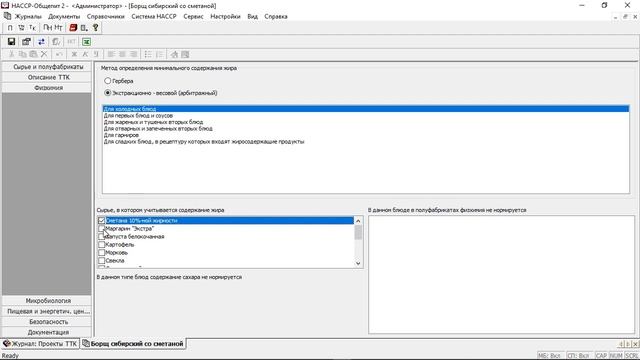640x360 pixels.
Task: Select 'Для гарниров' list item
Action: click(x=366, y=135)
